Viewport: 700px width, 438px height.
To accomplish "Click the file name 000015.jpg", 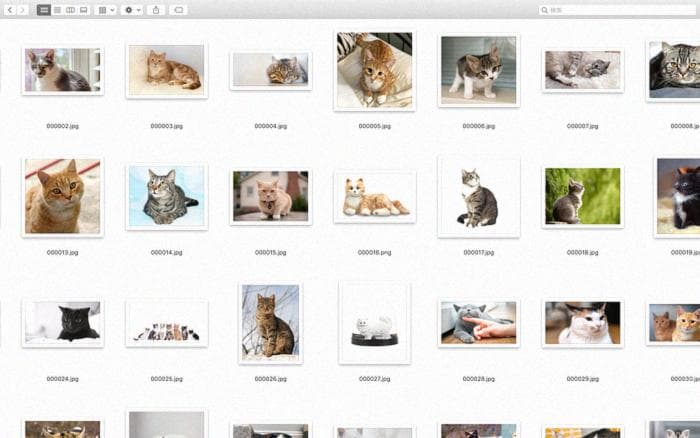I will pos(271,253).
